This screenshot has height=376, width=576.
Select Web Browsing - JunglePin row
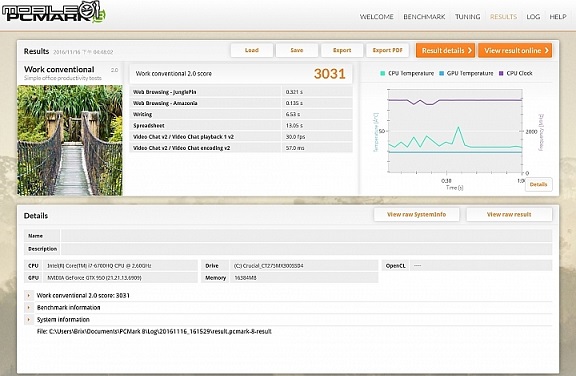[241, 92]
